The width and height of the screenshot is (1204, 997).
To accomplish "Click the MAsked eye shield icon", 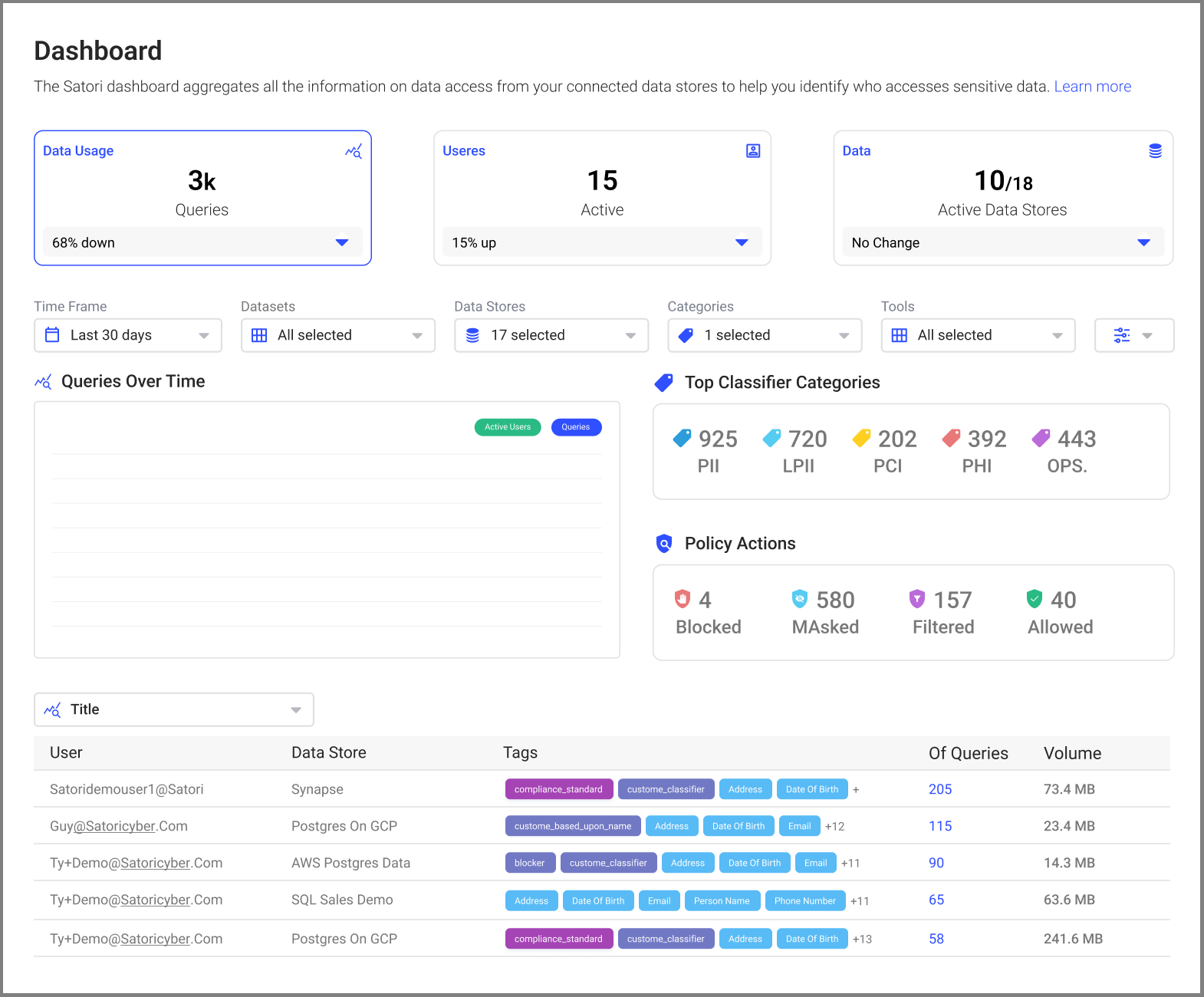I will coord(800,598).
